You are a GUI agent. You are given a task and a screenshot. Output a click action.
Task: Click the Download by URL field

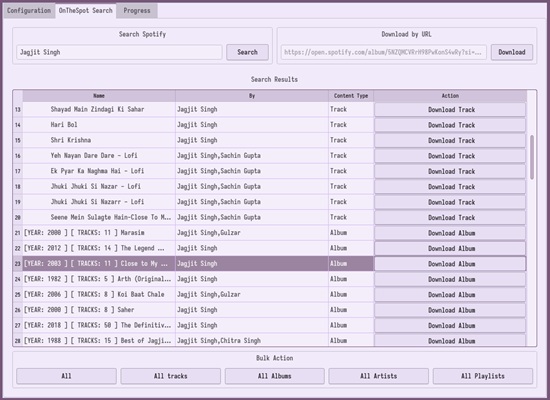tap(383, 52)
